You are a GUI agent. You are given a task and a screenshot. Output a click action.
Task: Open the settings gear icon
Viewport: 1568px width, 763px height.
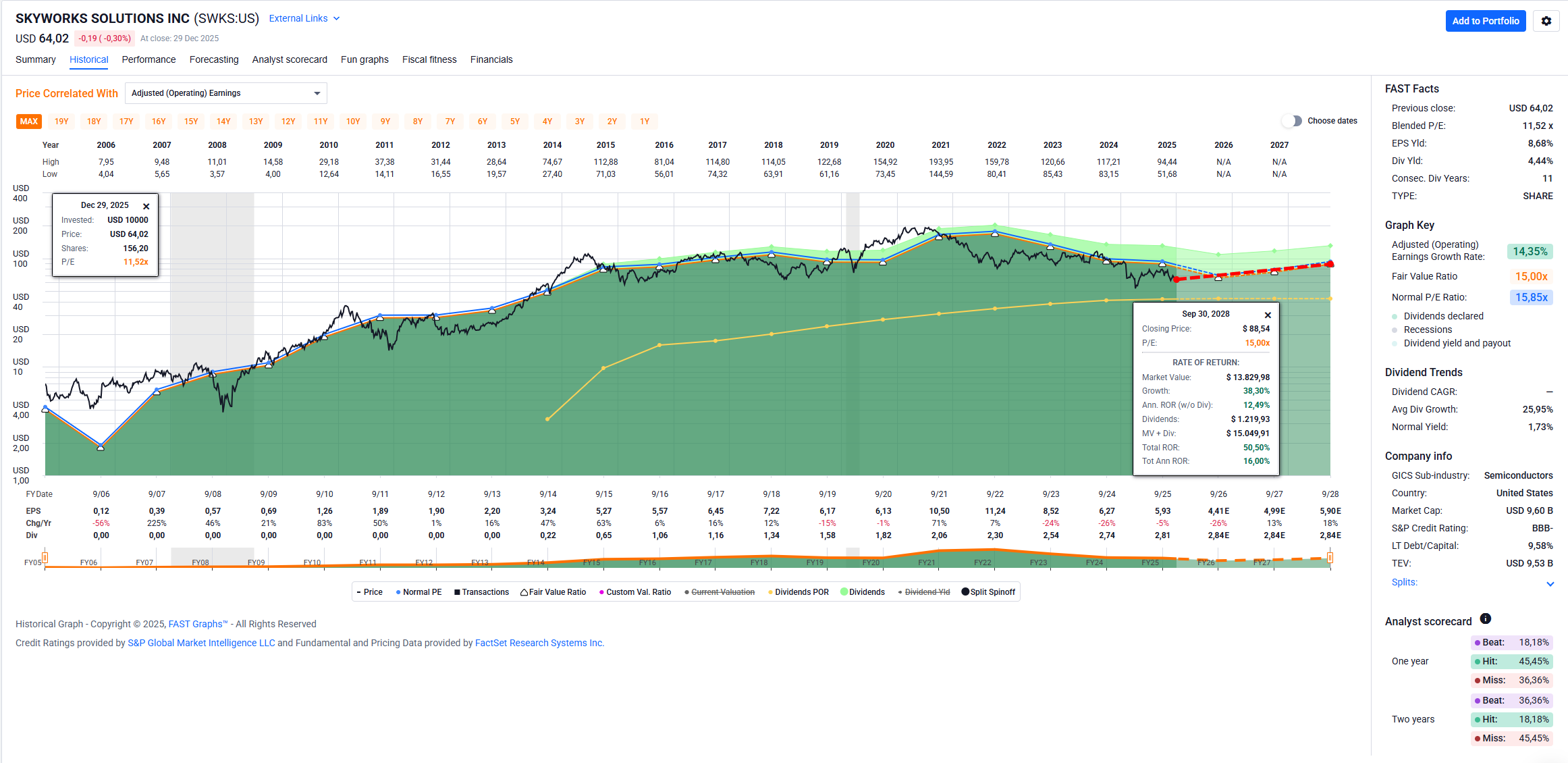(x=1546, y=21)
